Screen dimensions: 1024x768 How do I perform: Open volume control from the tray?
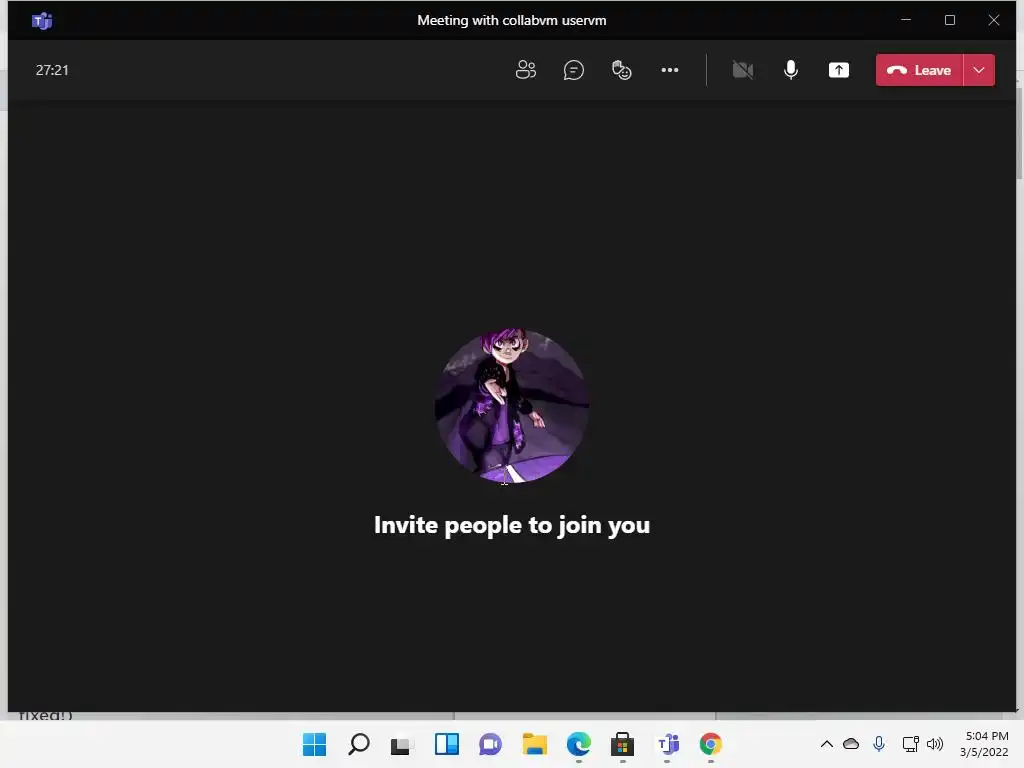coord(935,744)
